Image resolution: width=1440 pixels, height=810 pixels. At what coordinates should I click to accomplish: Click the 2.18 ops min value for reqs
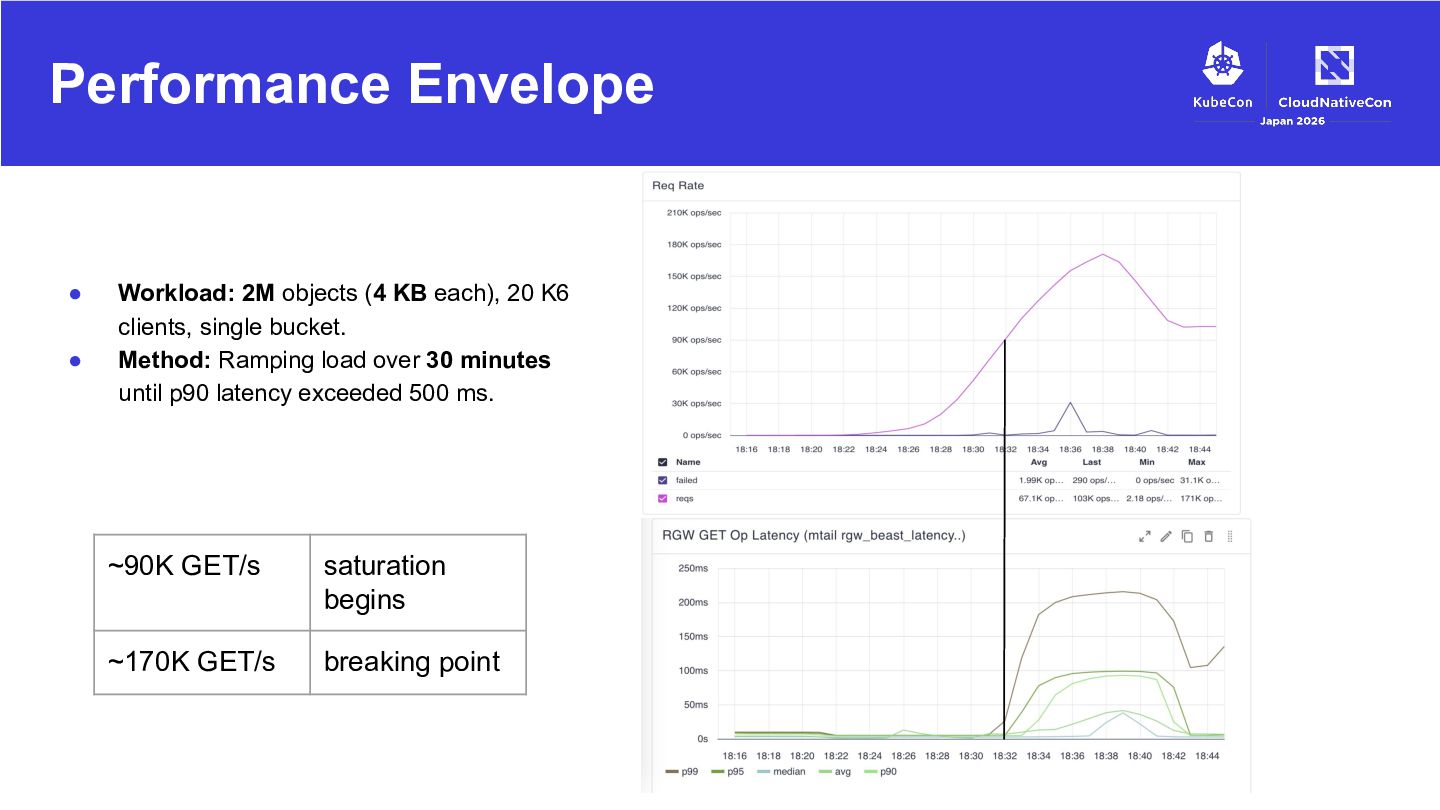tap(1147, 498)
